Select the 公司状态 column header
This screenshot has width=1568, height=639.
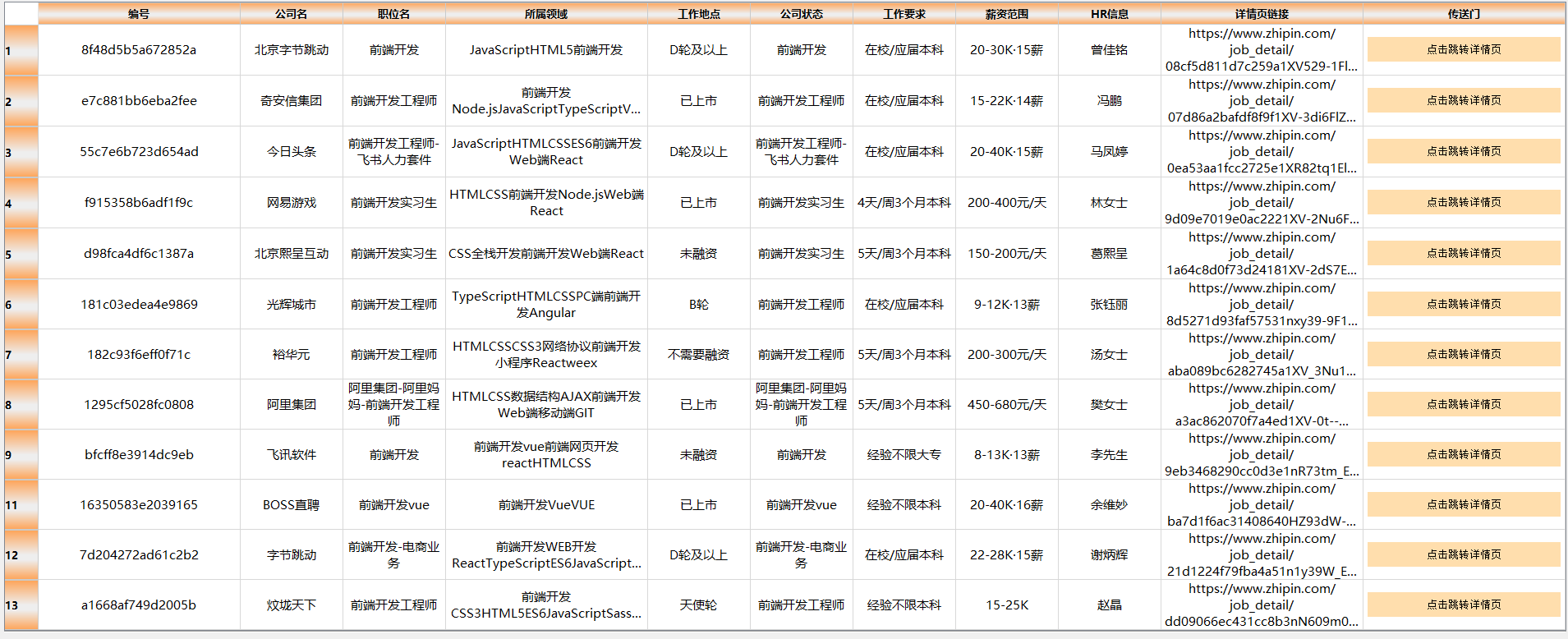coord(801,14)
